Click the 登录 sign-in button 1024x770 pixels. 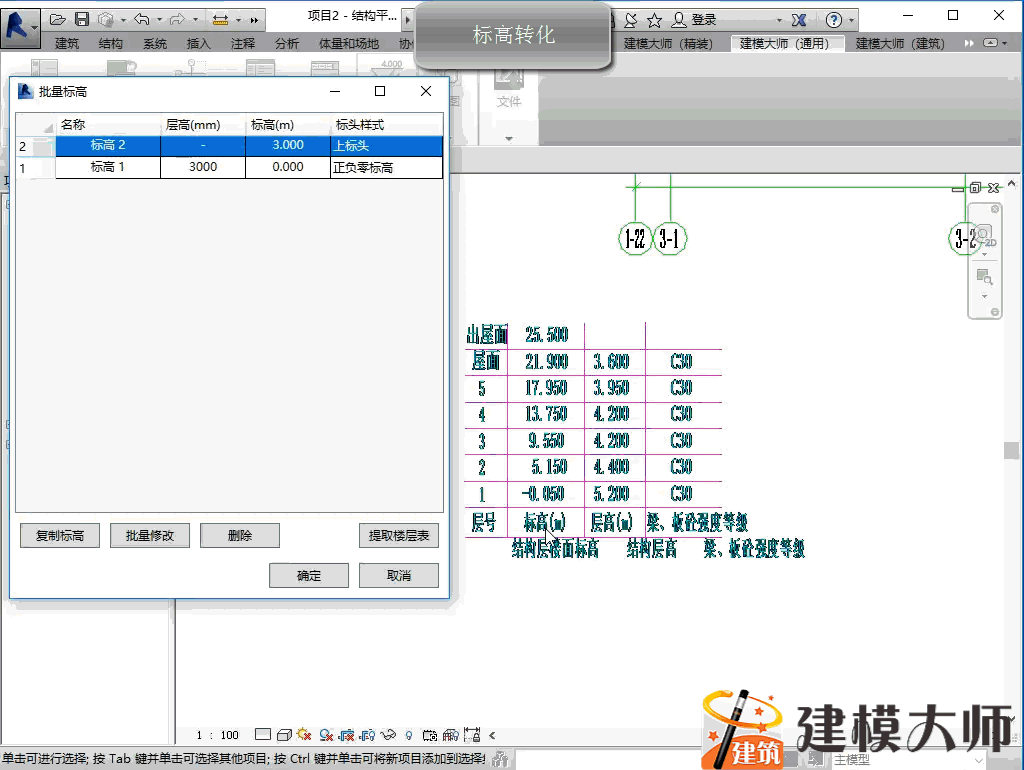click(695, 20)
